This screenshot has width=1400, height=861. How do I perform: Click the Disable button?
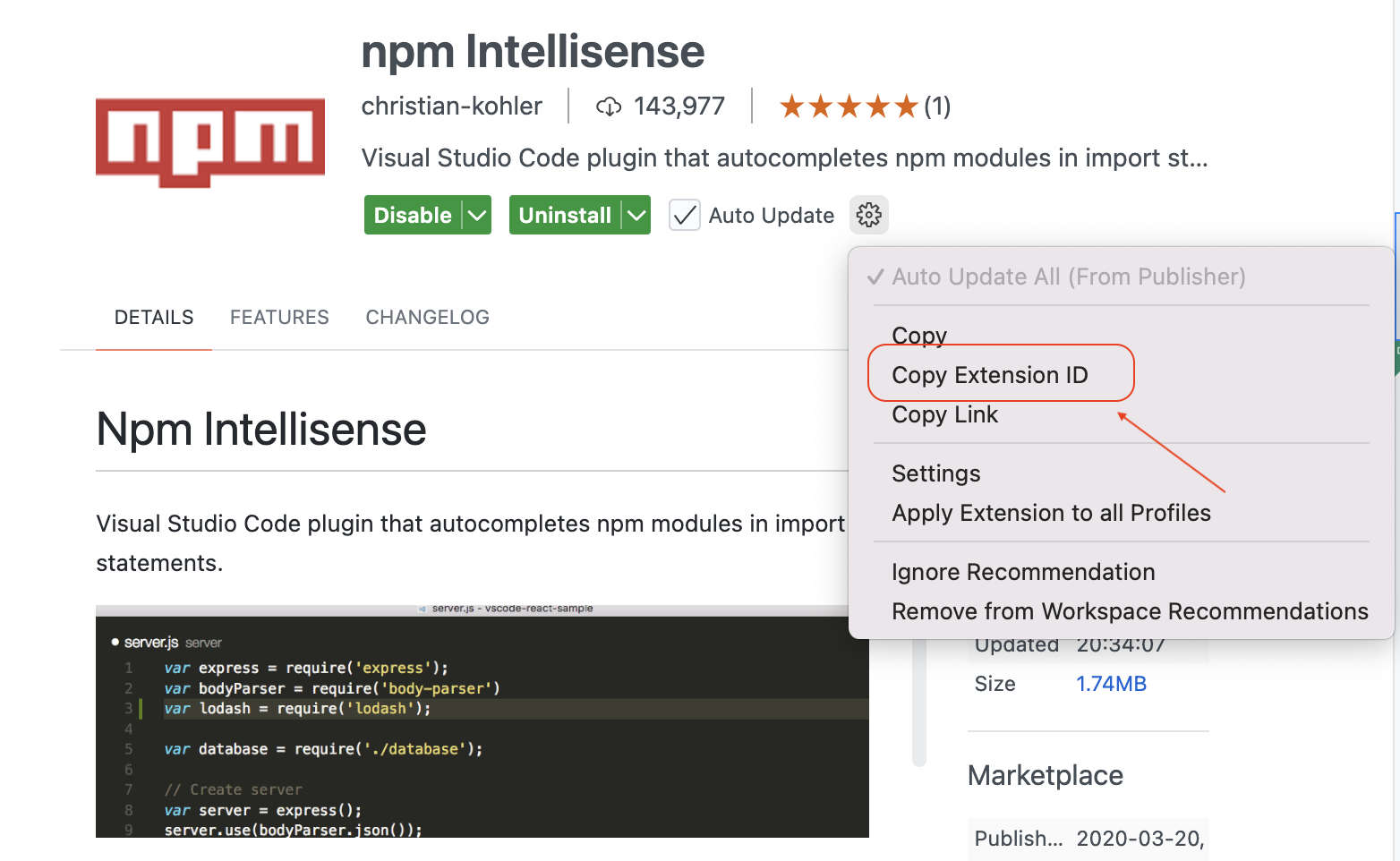point(413,216)
